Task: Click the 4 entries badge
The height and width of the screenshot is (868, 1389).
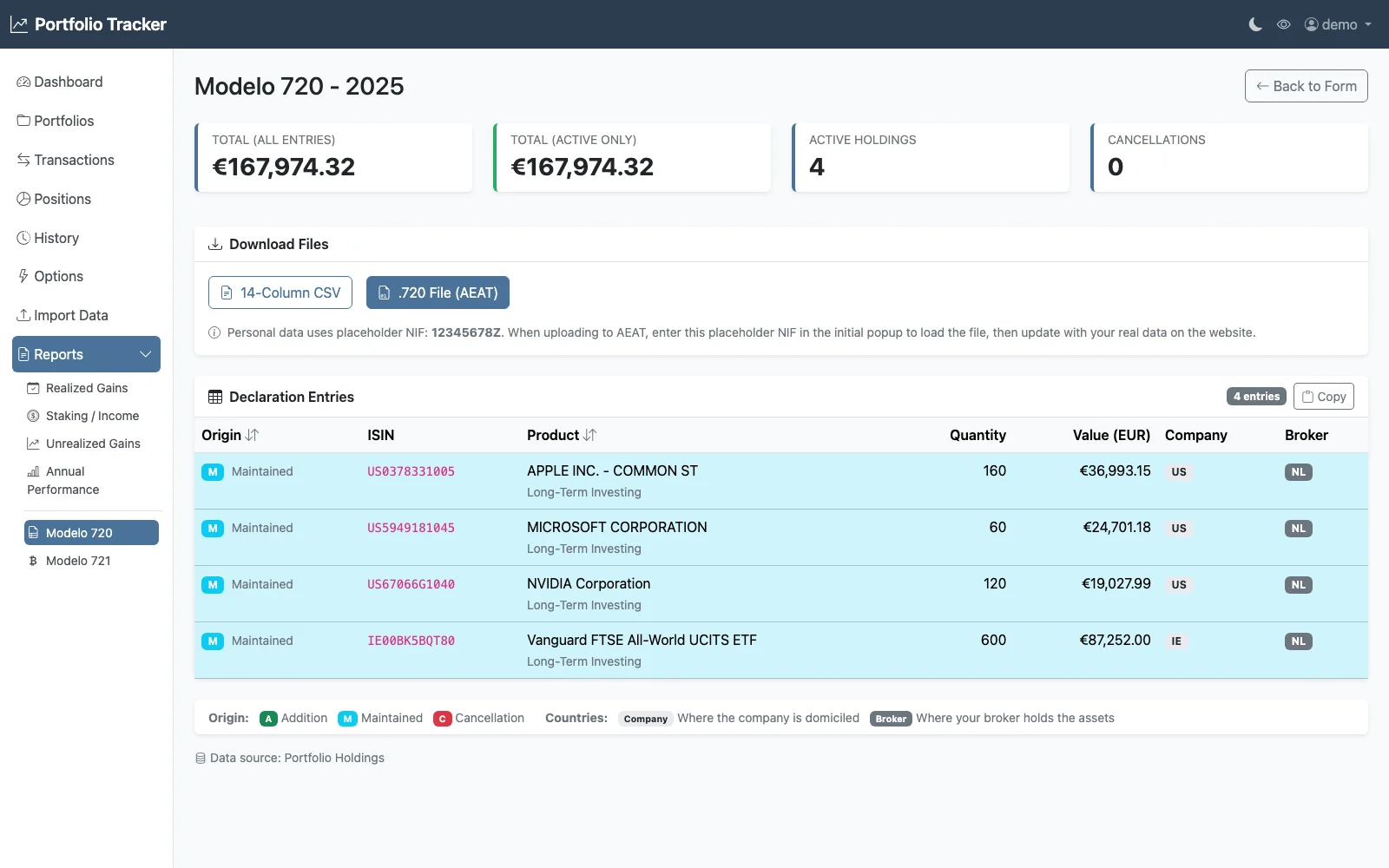Action: (1256, 397)
